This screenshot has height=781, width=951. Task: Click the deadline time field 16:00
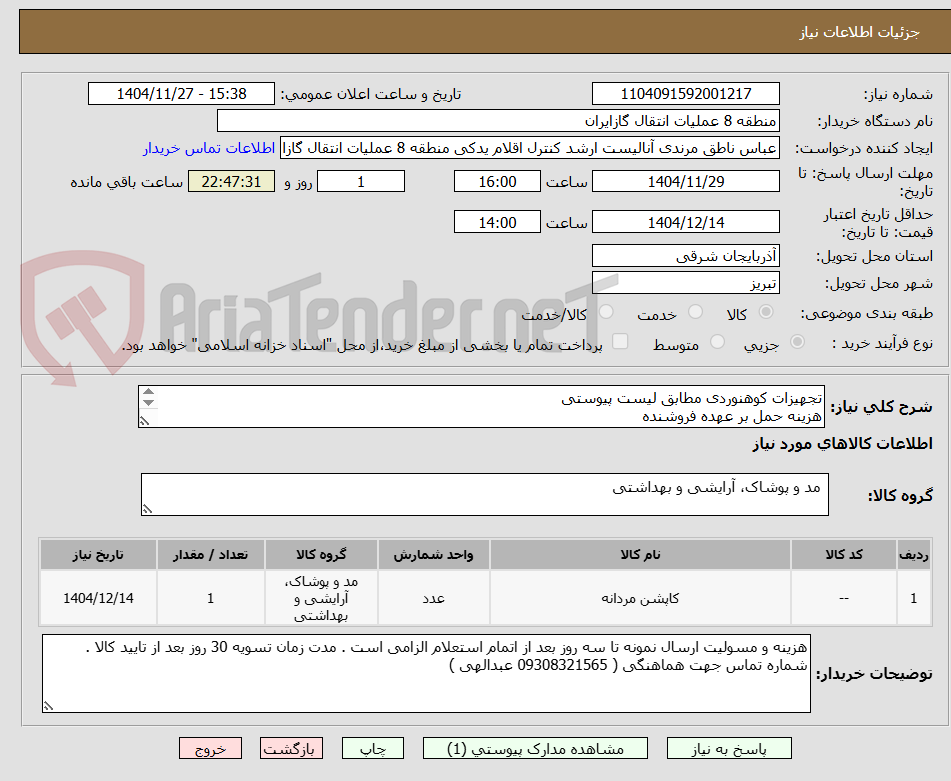click(497, 181)
